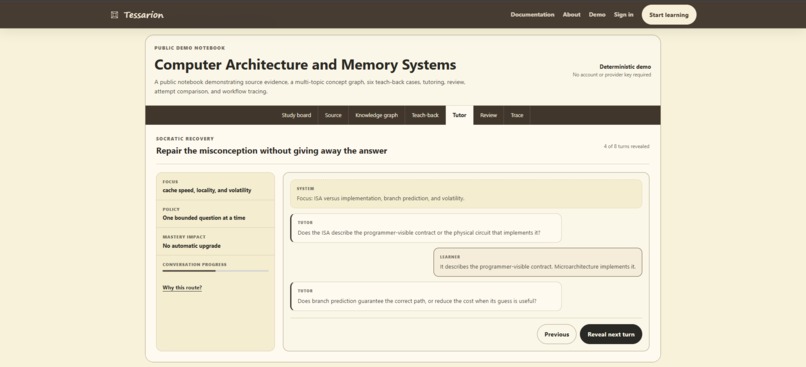Click Reveal next turn button

(x=611, y=334)
